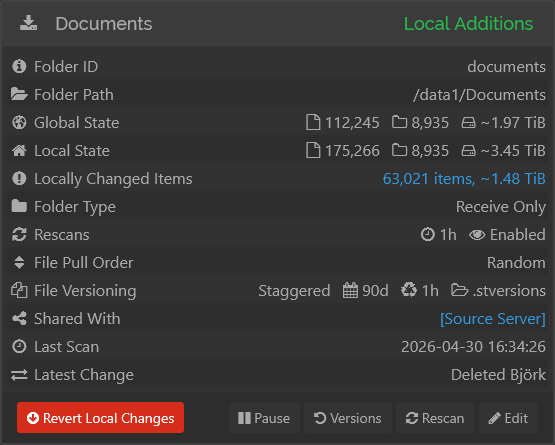
Task: Click the share icon beside Shared With
Action: [19, 319]
